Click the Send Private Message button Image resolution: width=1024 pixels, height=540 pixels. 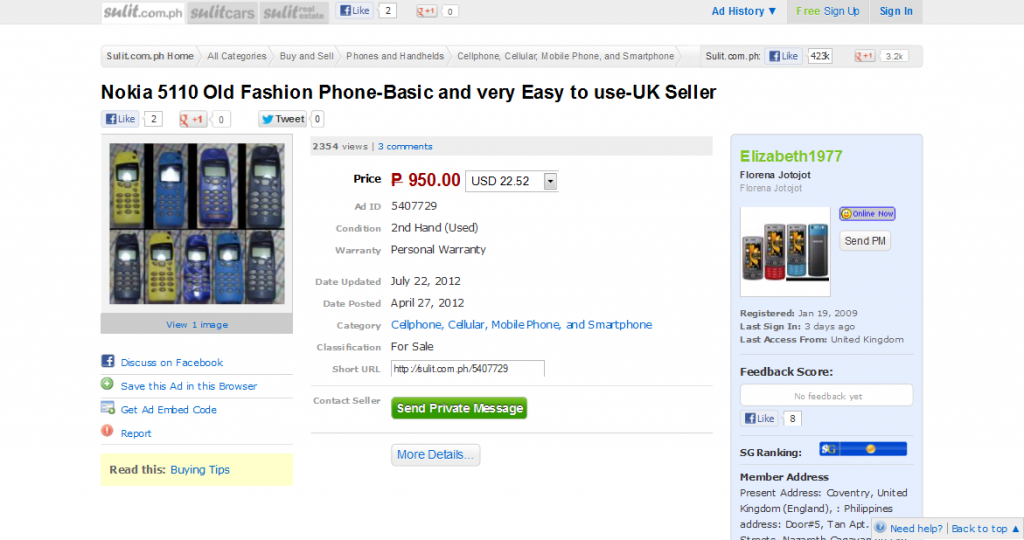point(459,408)
